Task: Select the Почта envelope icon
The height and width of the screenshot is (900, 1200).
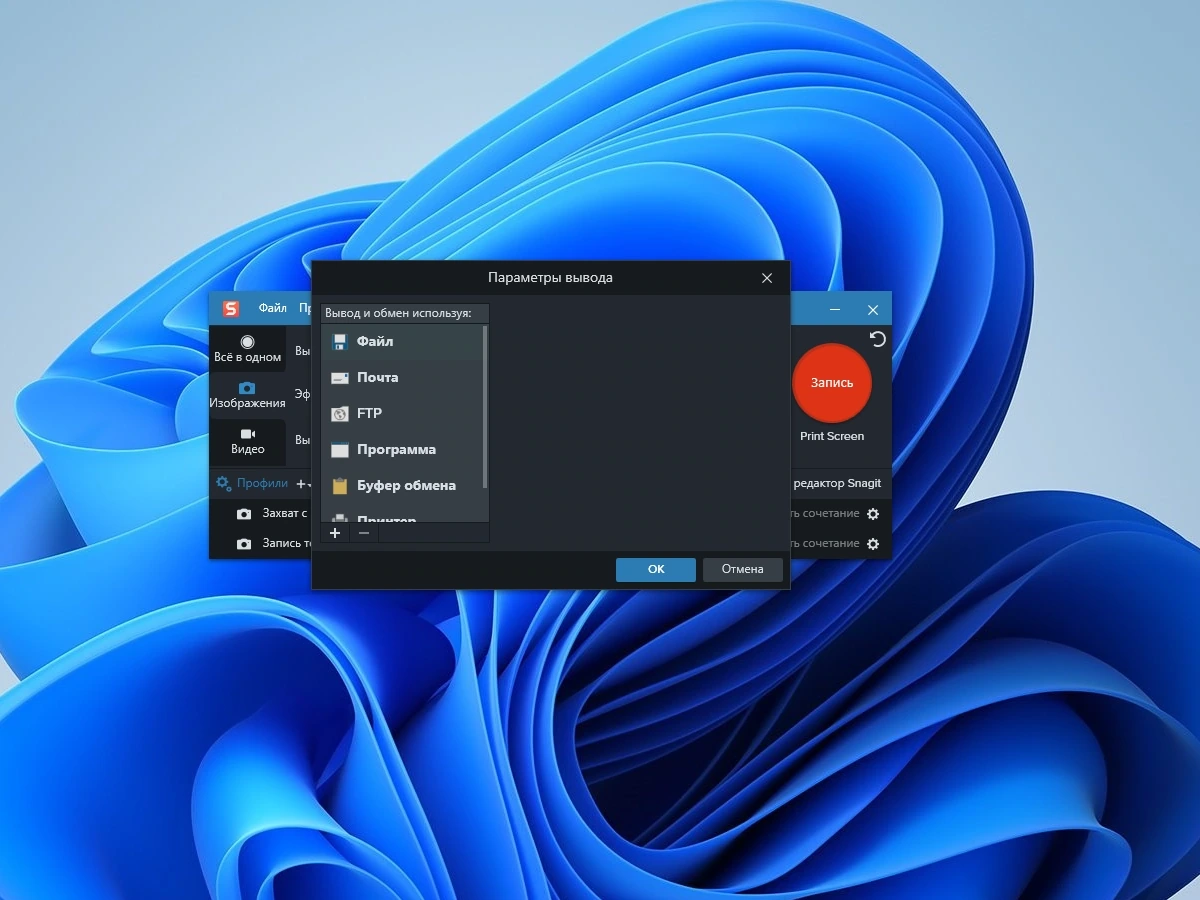Action: 340,377
